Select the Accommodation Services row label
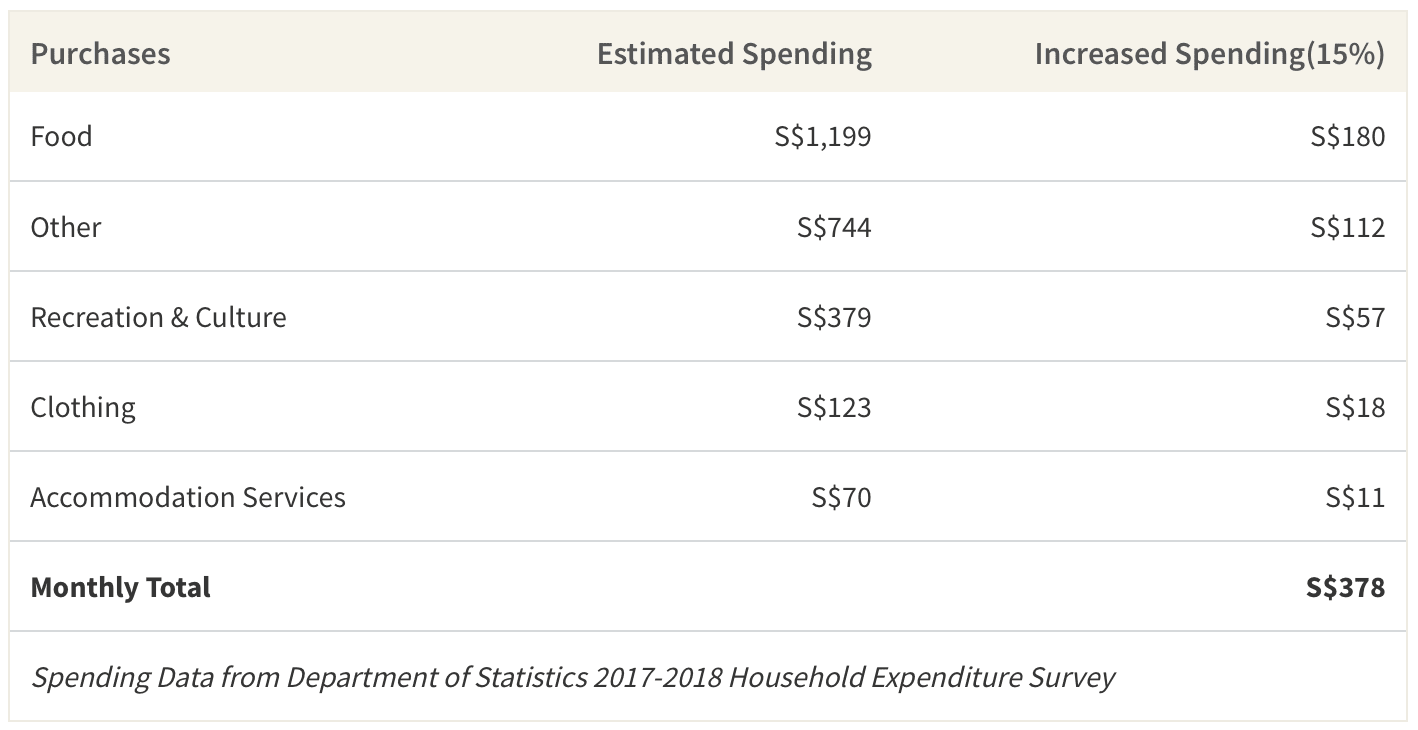This screenshot has height=730, width=1418. coord(188,497)
